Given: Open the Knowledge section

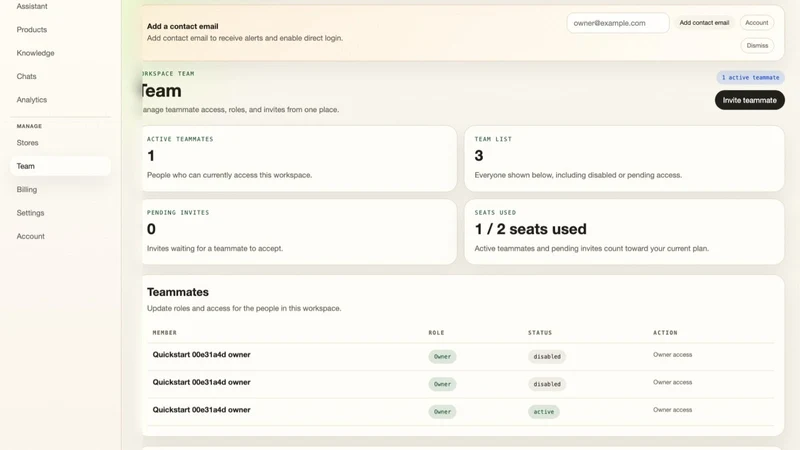Looking at the screenshot, I should click(x=35, y=53).
